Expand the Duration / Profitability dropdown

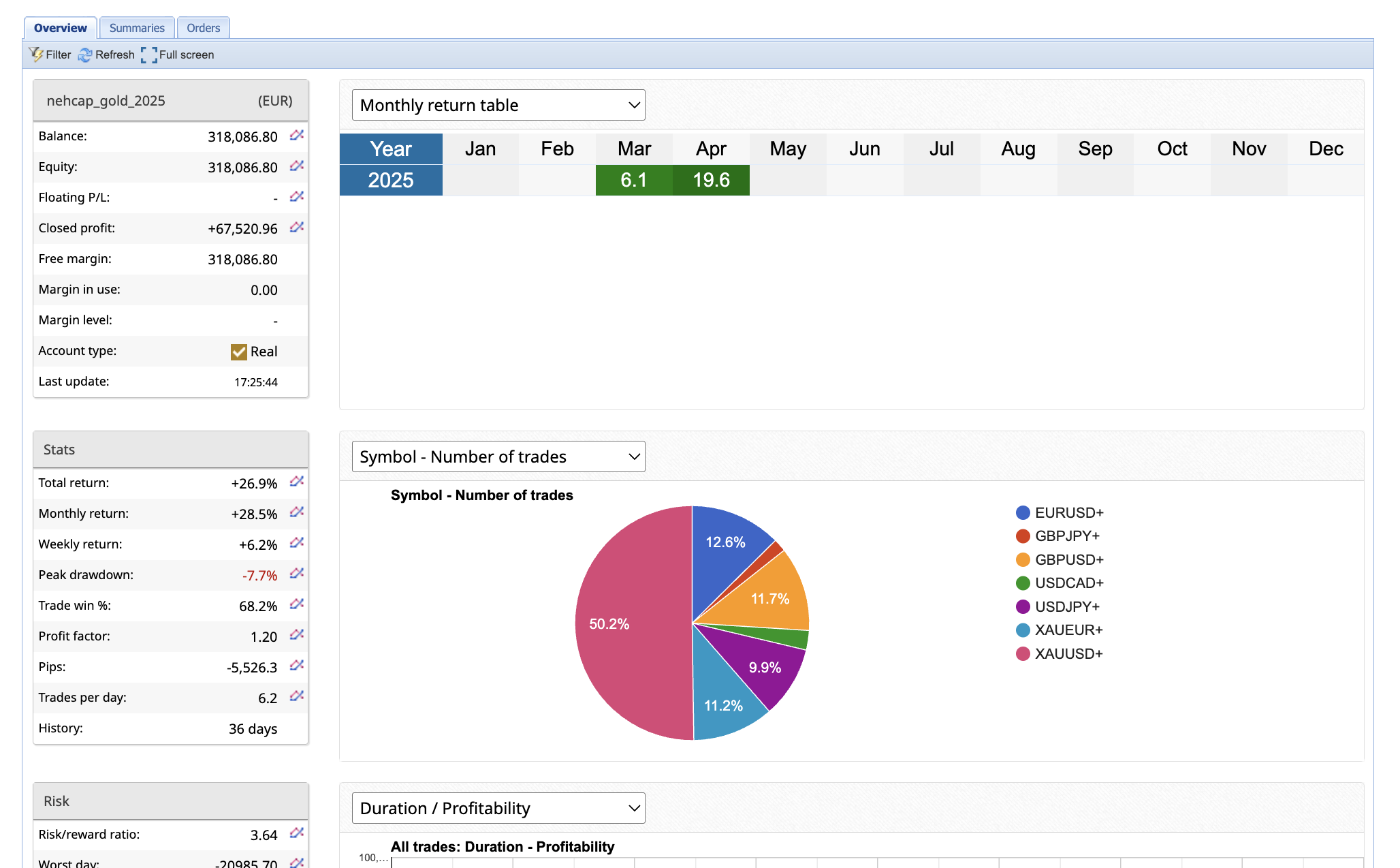point(498,808)
